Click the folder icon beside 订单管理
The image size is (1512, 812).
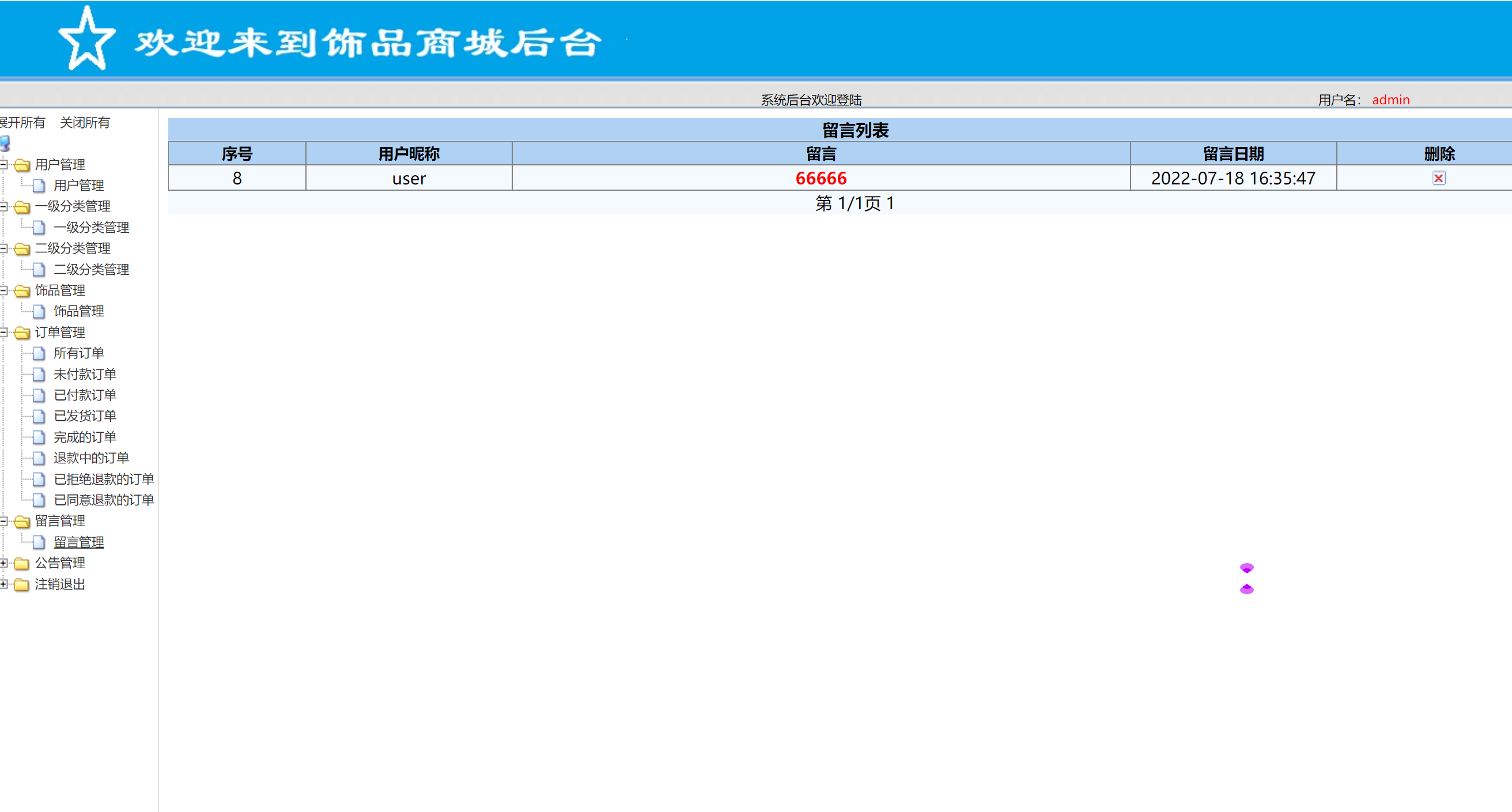pos(22,333)
